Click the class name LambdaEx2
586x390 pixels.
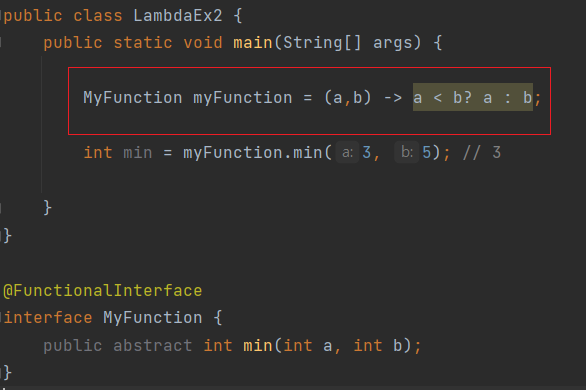pyautogui.click(x=178, y=16)
